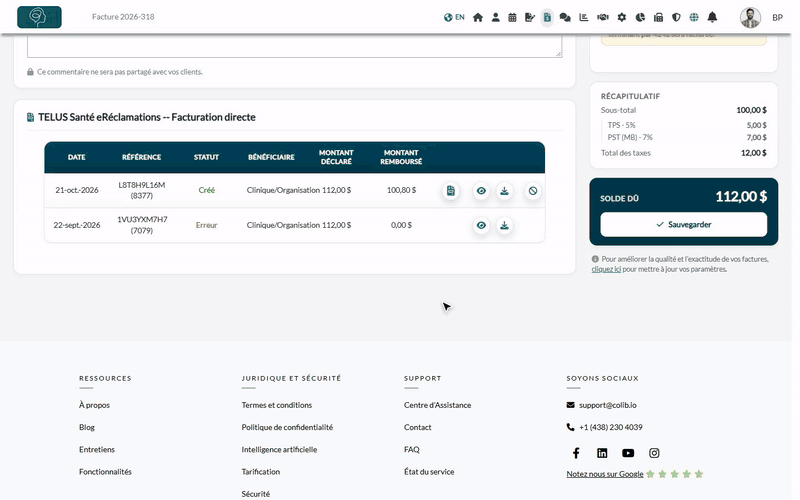800x500 pixels.
Task: Open 'Centre d'Assistance' link
Action: [437, 405]
